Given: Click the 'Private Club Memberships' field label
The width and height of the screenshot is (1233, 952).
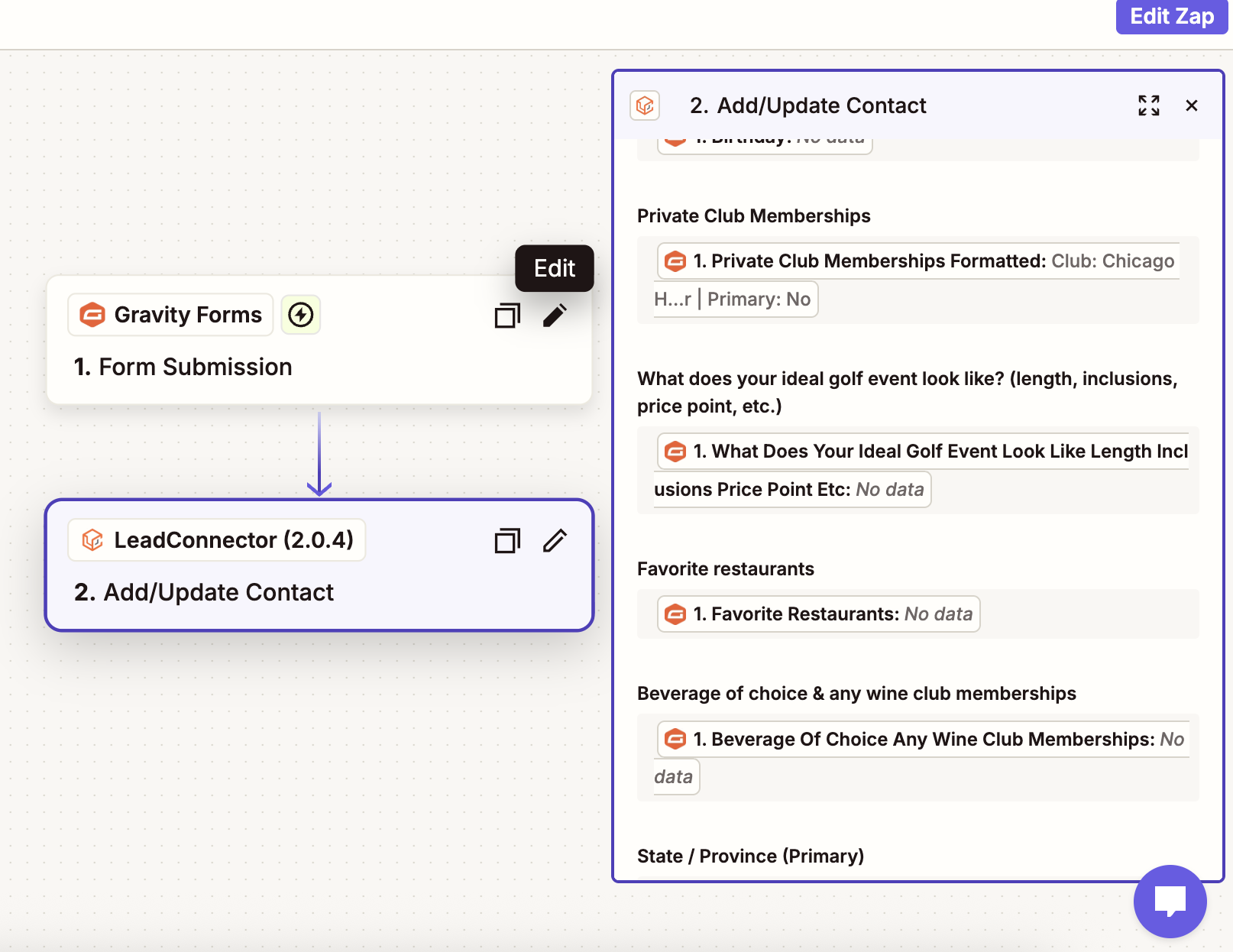Looking at the screenshot, I should pos(754,216).
